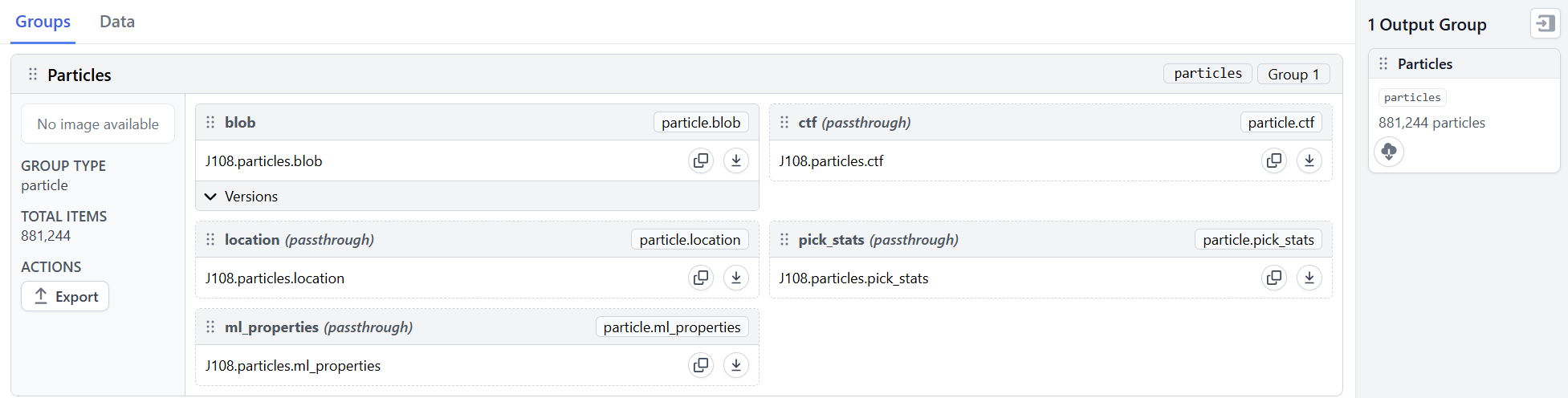Click the cloud download icon under 881,244 particles
The image size is (1568, 398).
pyautogui.click(x=1389, y=151)
